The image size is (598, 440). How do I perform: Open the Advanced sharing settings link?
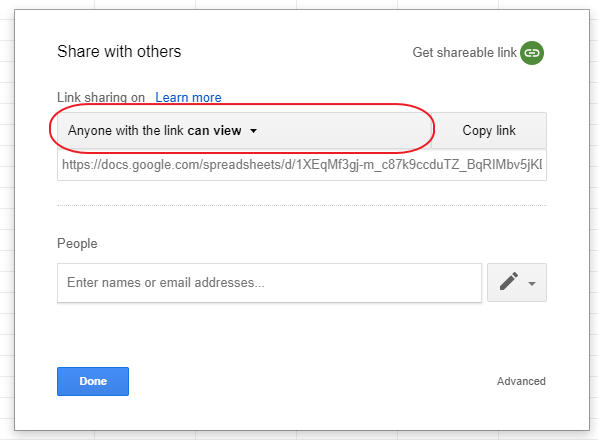[521, 381]
